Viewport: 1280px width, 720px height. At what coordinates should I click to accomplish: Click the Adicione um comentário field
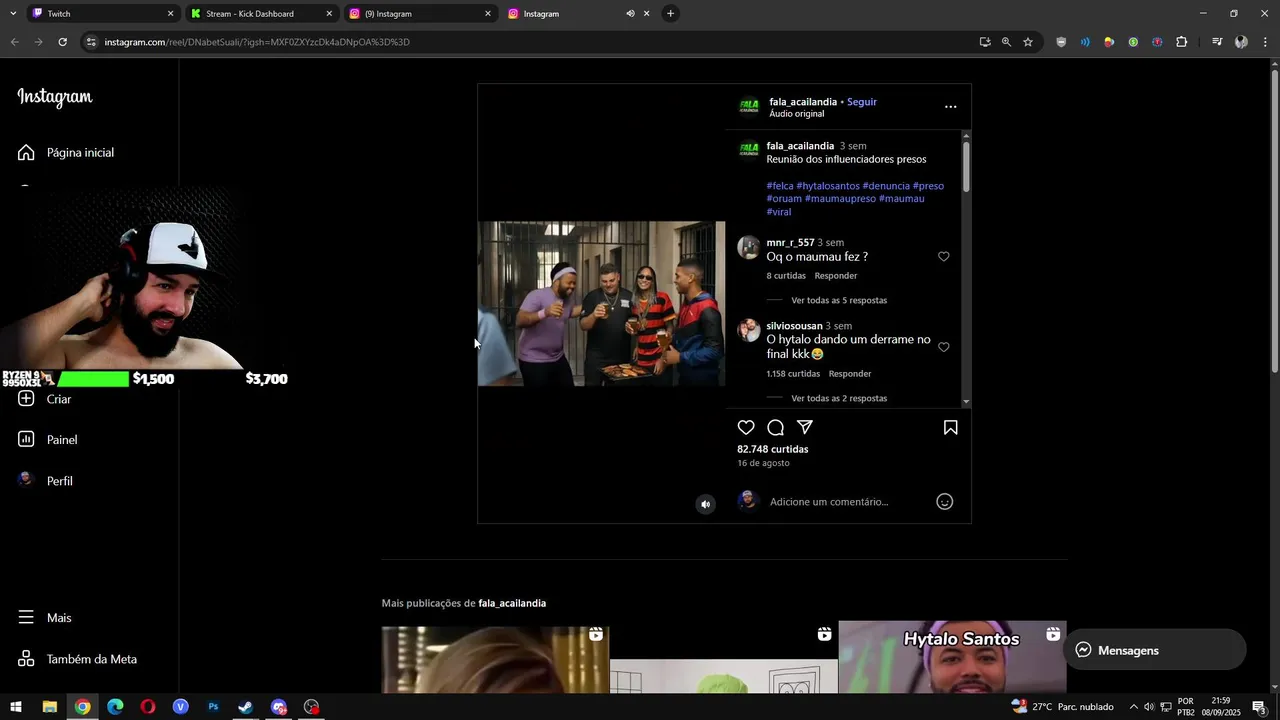coord(829,502)
